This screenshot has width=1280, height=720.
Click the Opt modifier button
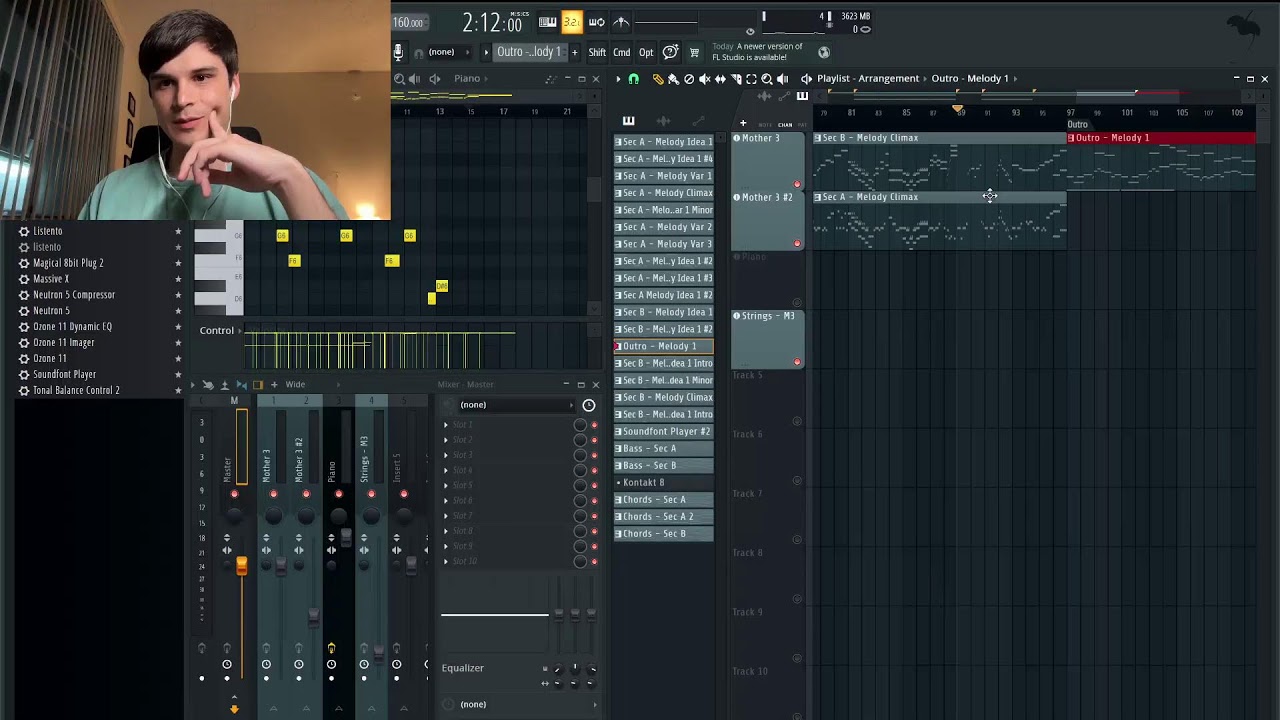(646, 52)
